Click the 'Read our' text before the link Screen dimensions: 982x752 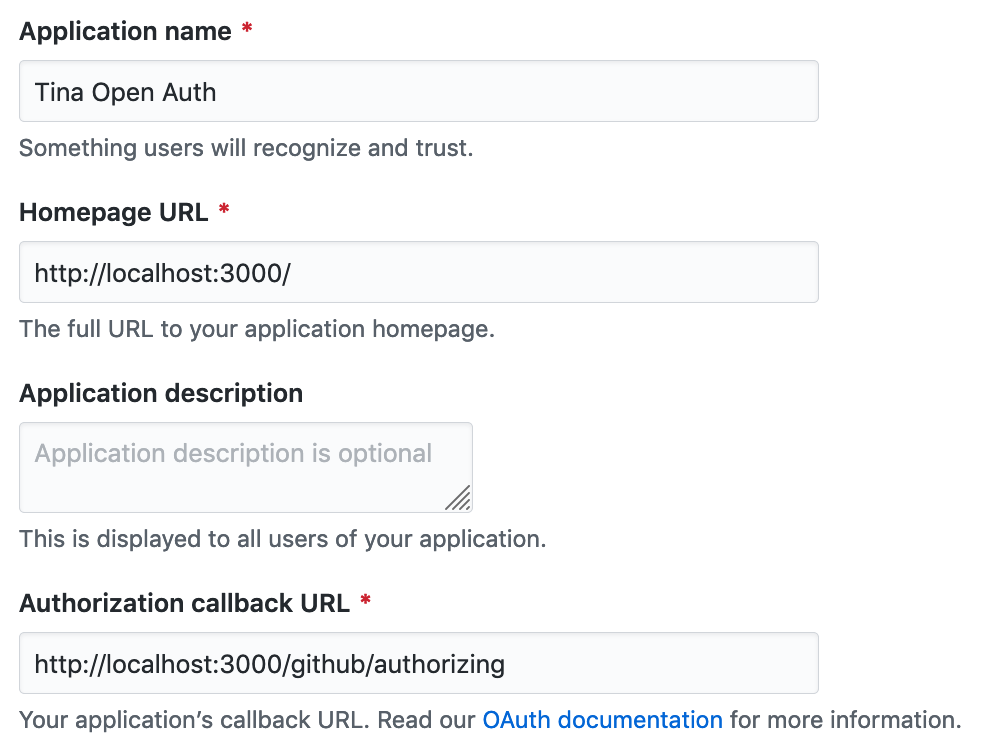pos(426,720)
